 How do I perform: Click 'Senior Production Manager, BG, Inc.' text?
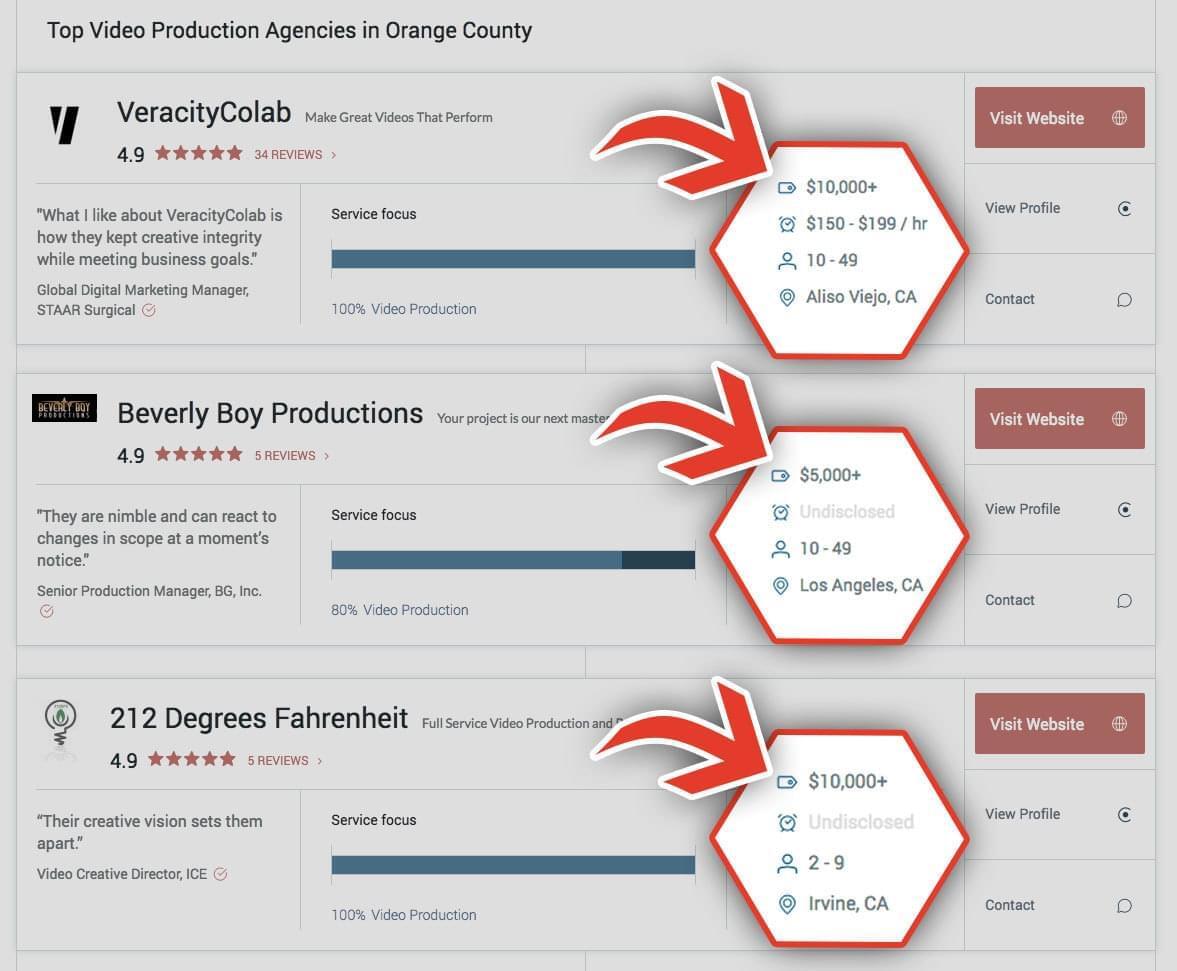149,591
